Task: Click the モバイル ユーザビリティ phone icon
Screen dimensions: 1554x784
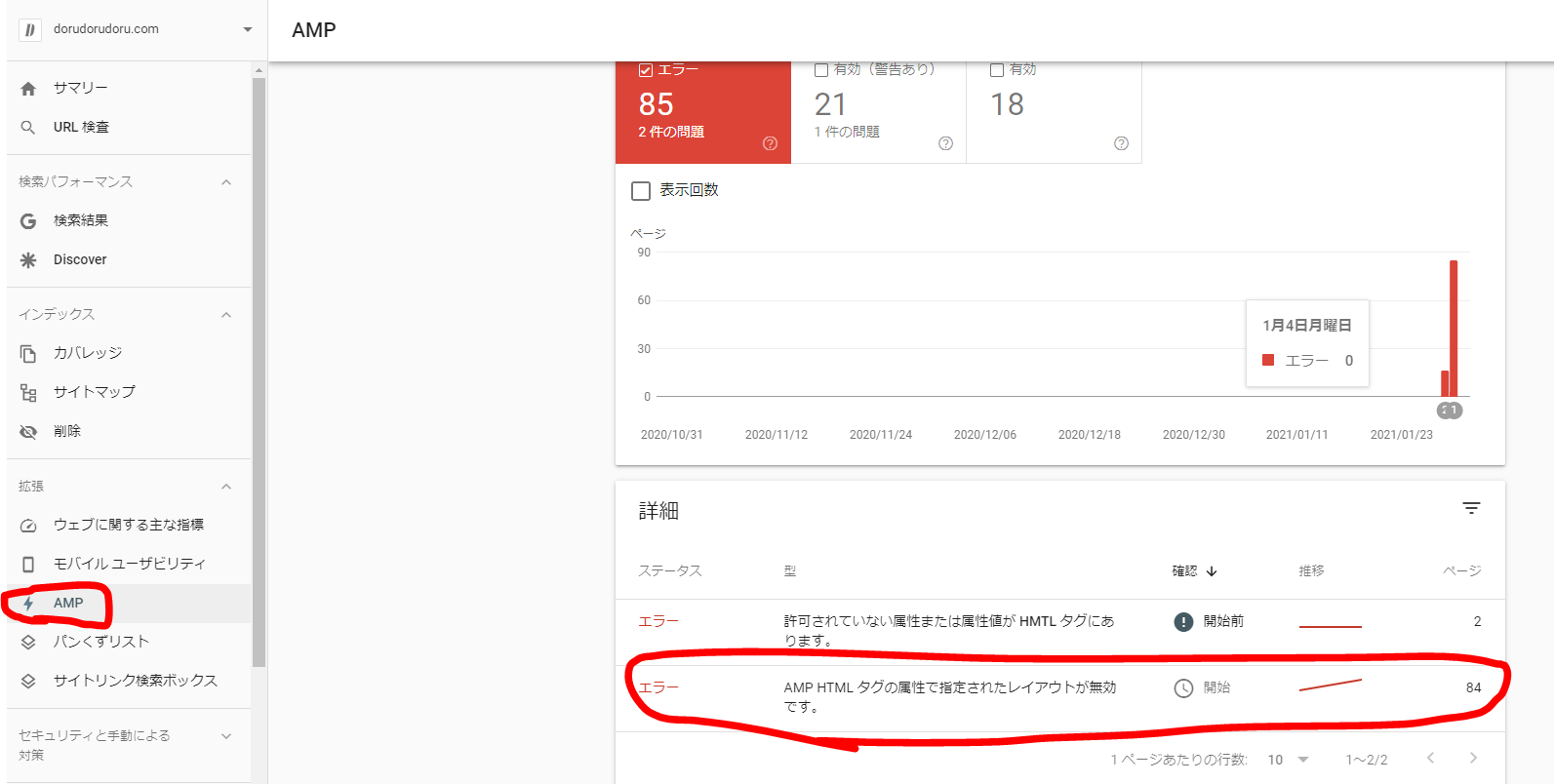Action: point(28,565)
